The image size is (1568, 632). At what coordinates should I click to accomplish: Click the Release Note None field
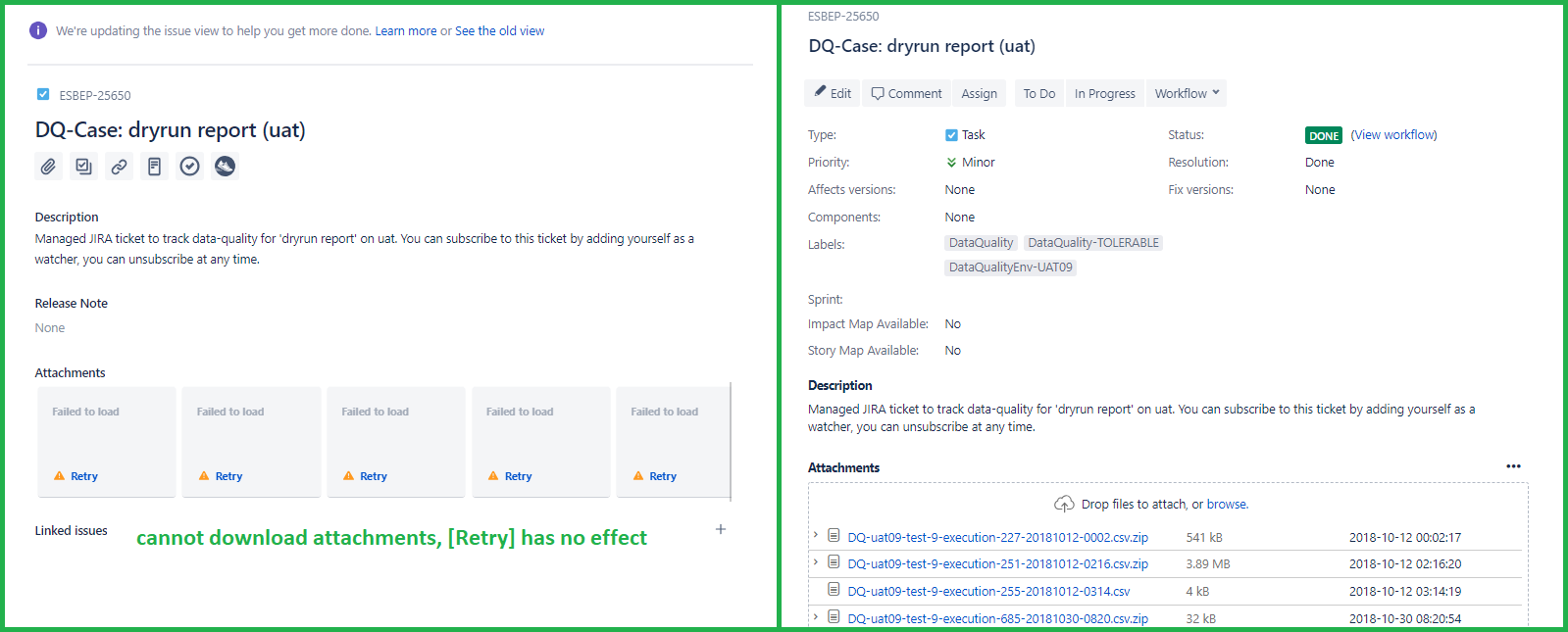50,328
